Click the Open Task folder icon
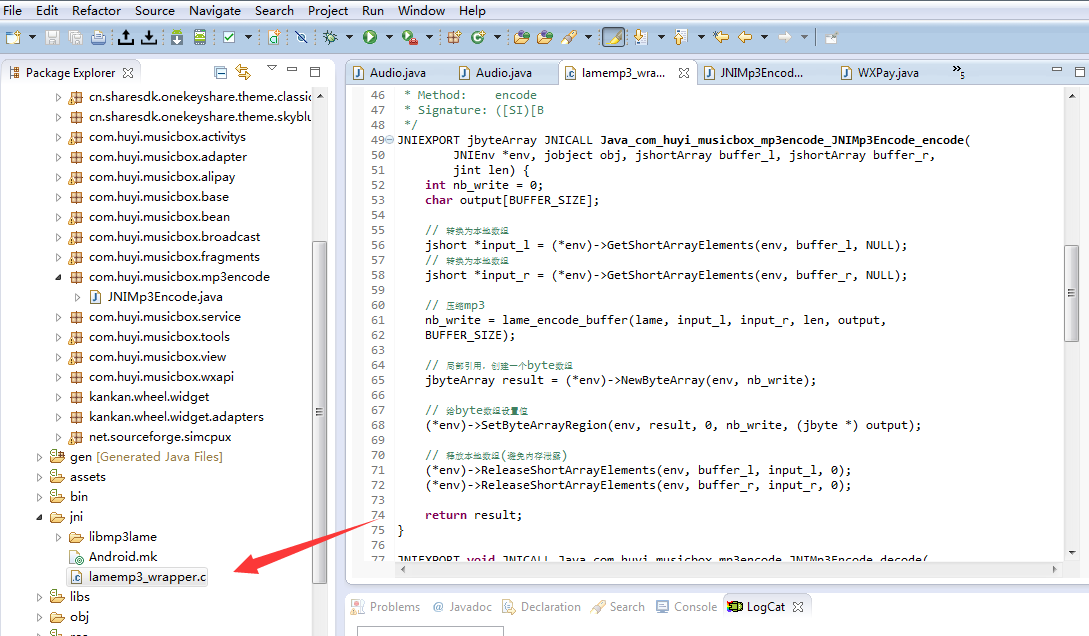The height and width of the screenshot is (636, 1089). [545, 37]
